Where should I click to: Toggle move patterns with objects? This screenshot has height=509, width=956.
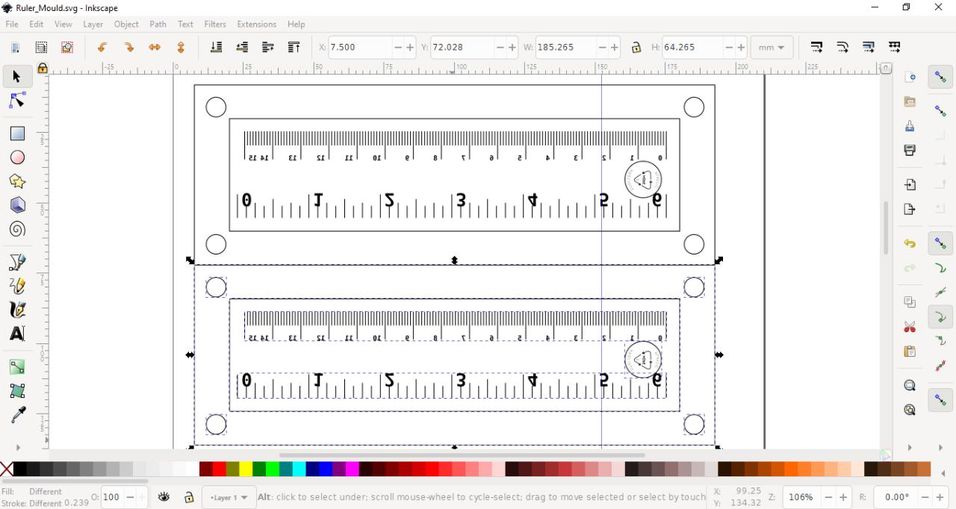point(894,47)
